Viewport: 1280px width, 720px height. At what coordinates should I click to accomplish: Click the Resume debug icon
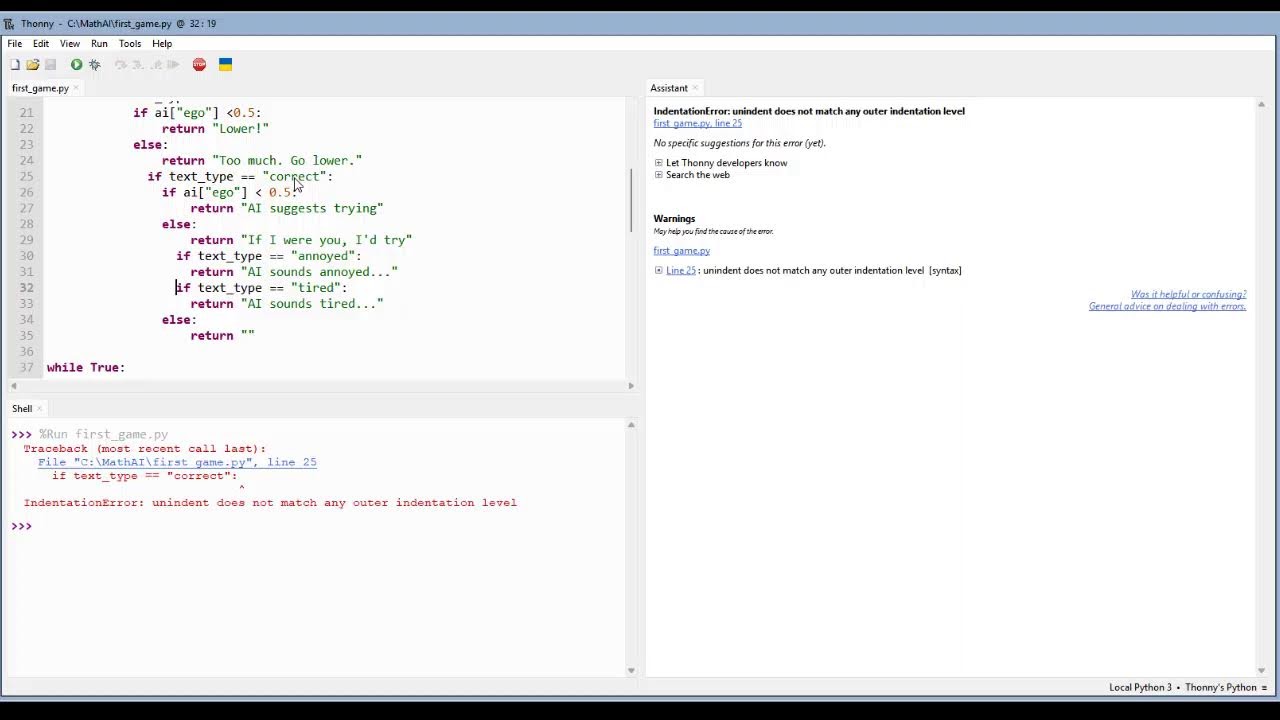point(173,65)
